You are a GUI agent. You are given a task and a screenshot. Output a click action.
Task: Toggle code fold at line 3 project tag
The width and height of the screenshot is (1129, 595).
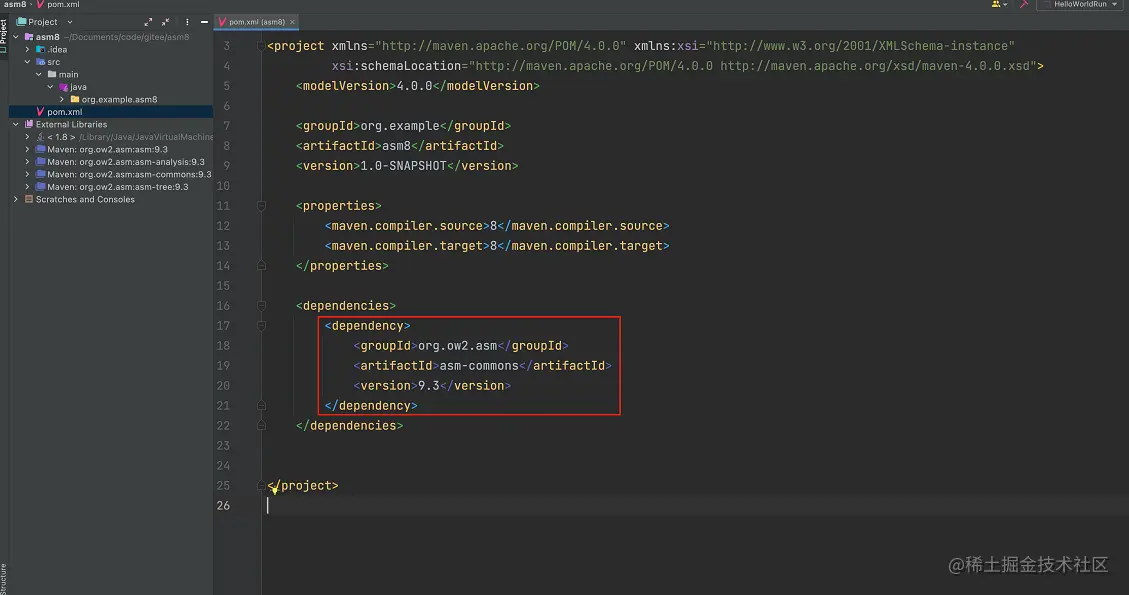[x=261, y=46]
